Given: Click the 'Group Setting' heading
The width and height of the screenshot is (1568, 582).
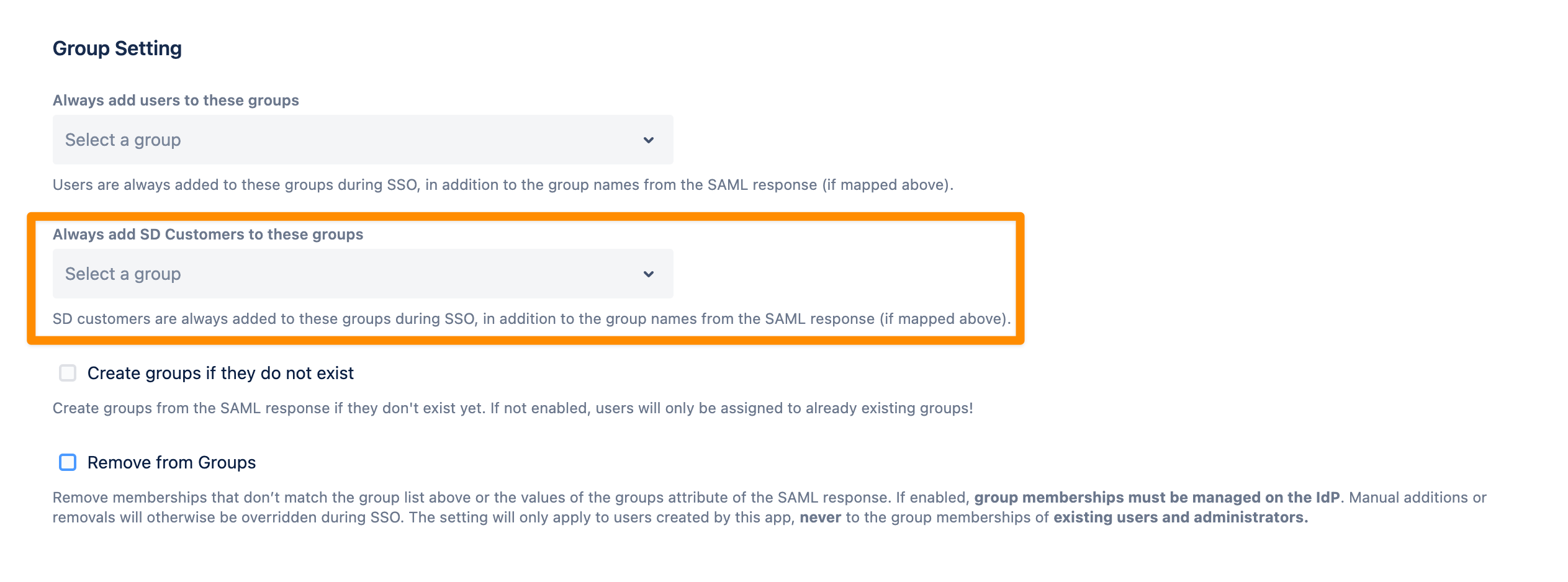Looking at the screenshot, I should coord(117,48).
